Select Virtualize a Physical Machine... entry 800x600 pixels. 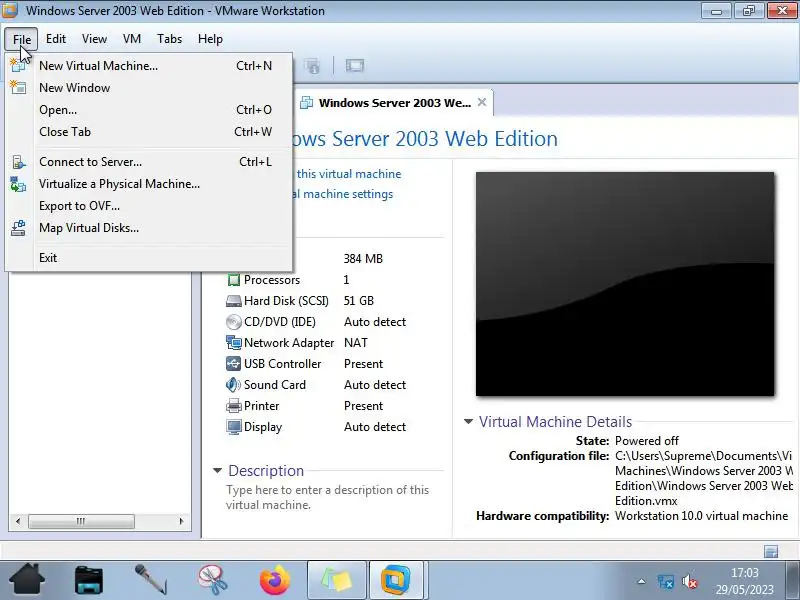point(148,184)
